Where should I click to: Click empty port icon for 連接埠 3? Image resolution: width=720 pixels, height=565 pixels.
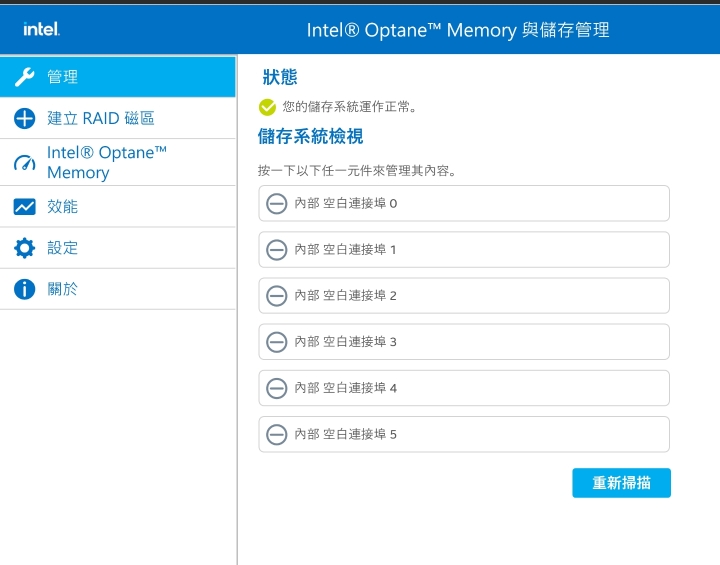click(277, 342)
